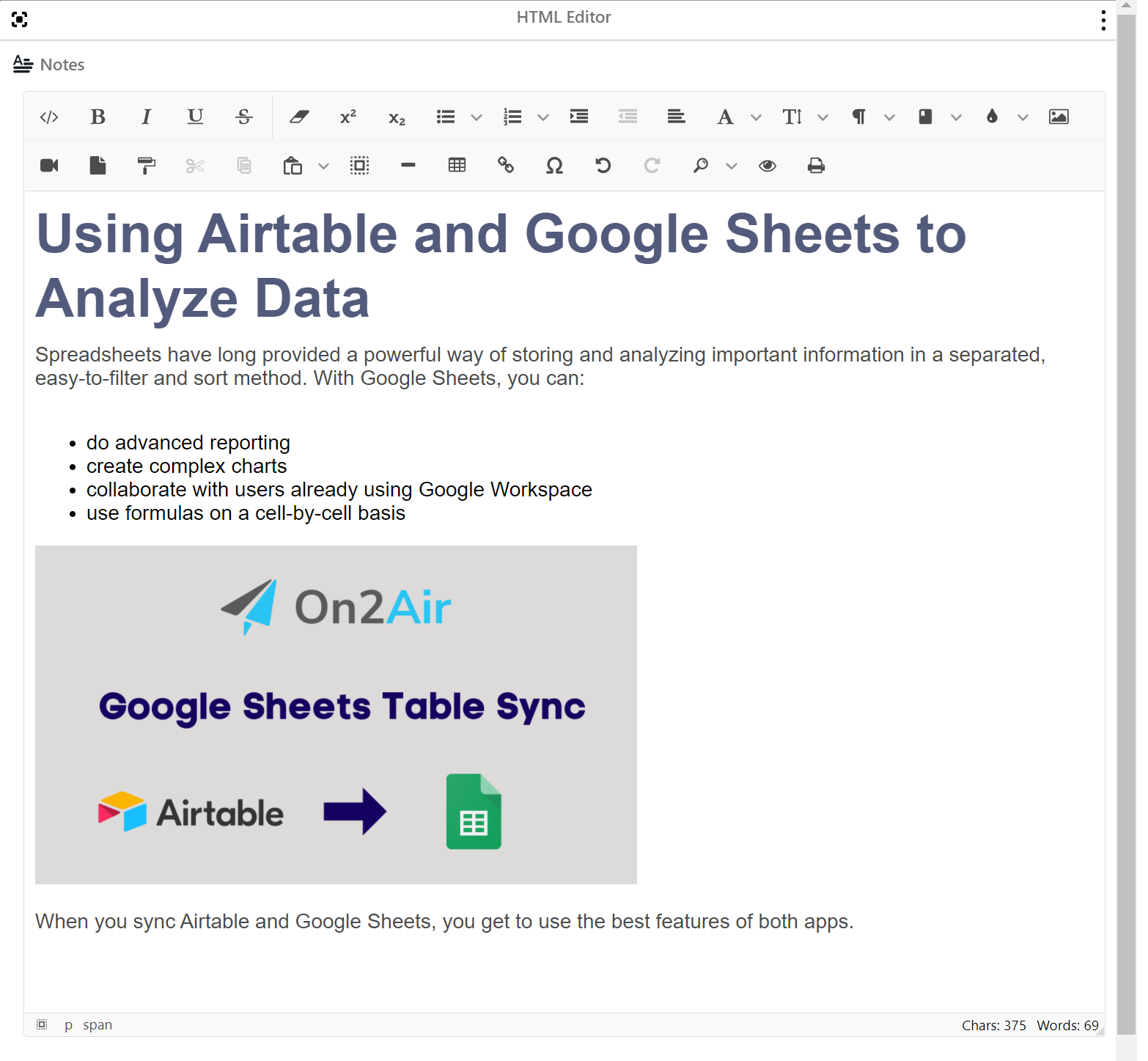Toggle preview mode with eye icon

767,166
